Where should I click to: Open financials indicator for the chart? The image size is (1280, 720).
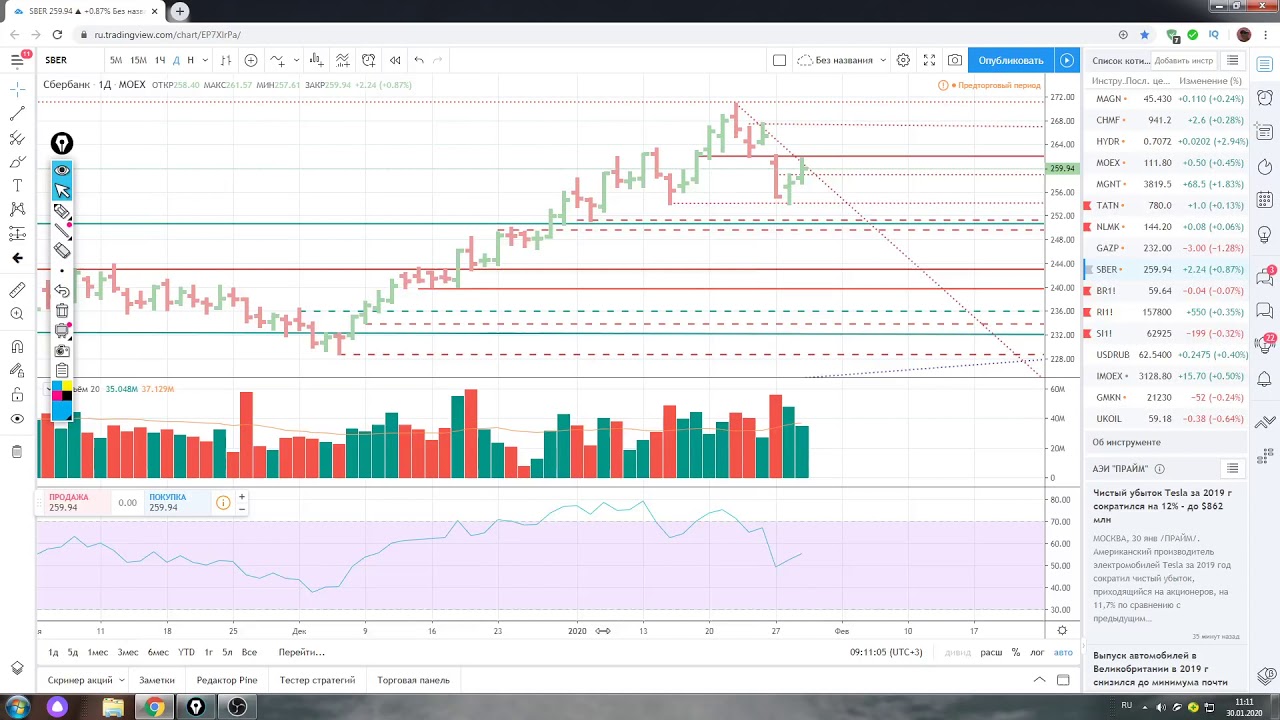[x=318, y=60]
